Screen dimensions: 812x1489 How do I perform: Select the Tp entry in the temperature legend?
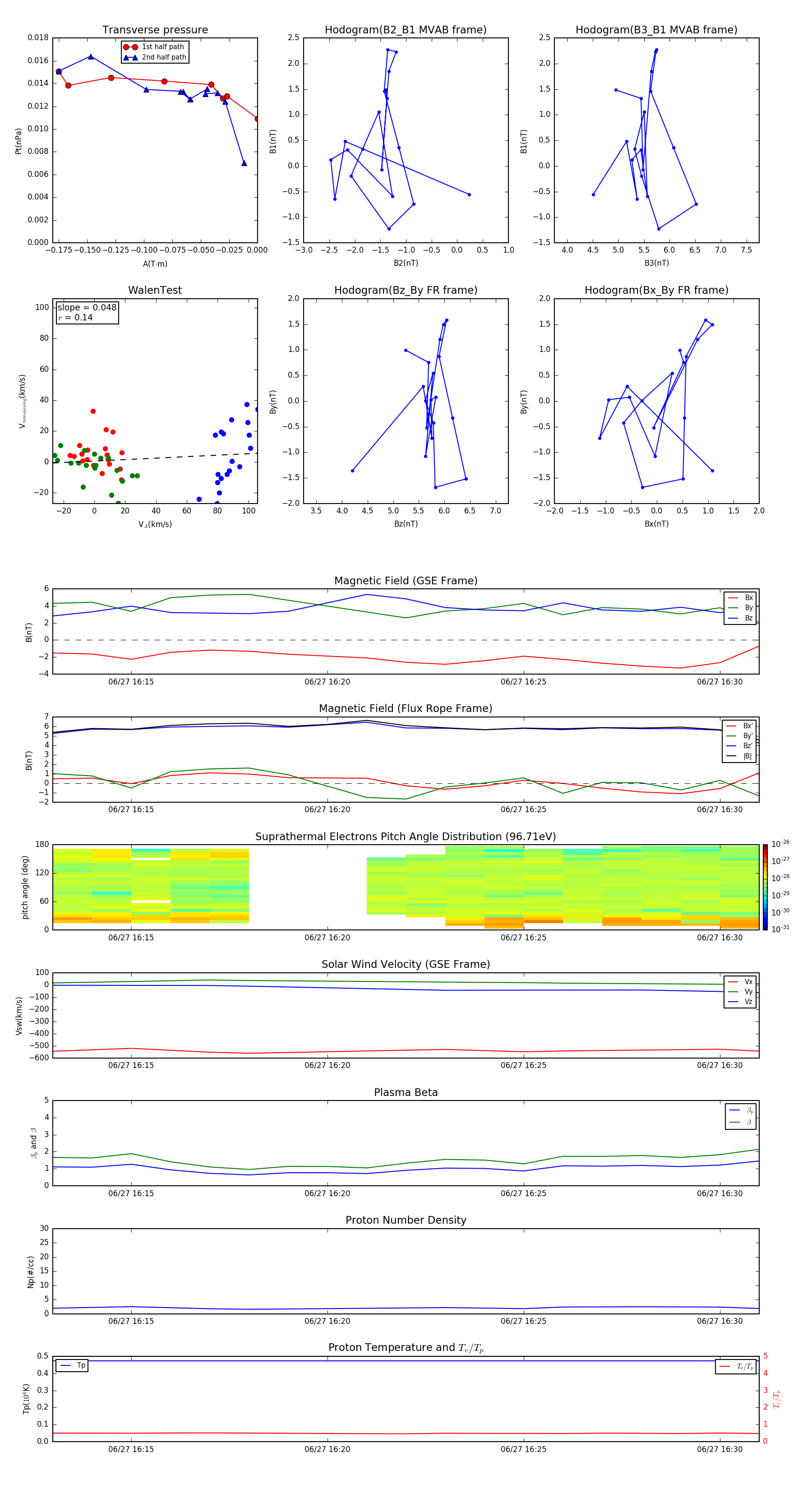tap(72, 1365)
